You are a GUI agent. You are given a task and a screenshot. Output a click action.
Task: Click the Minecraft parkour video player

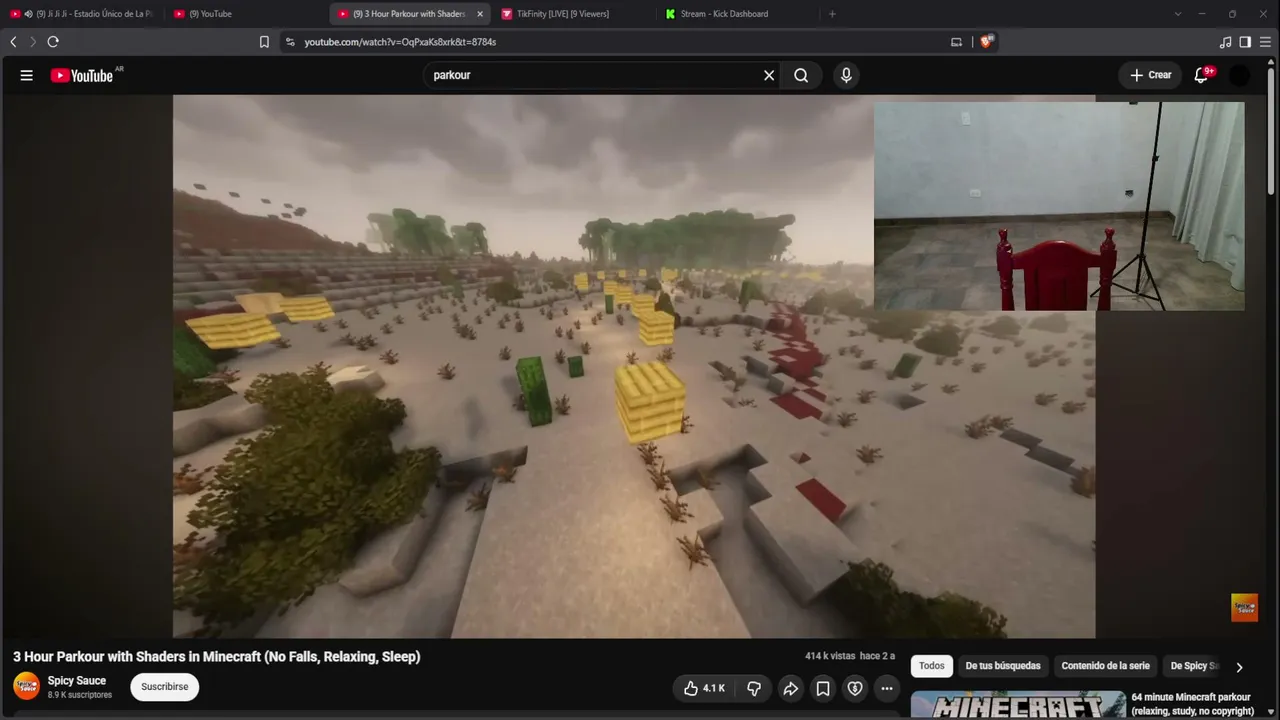pos(634,366)
